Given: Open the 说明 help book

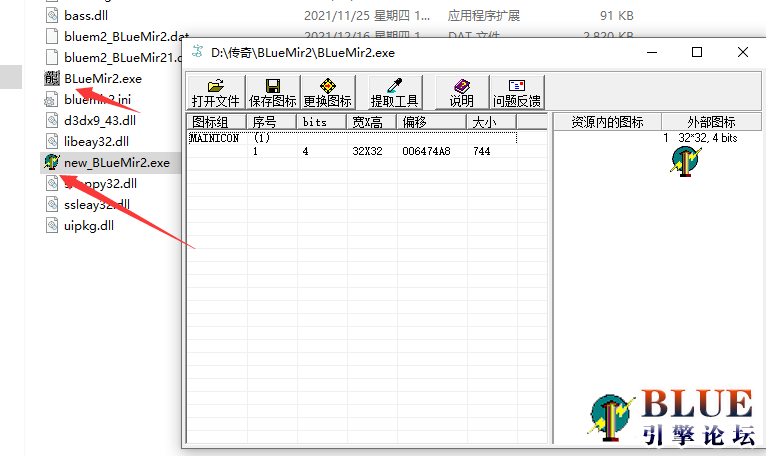Looking at the screenshot, I should [x=462, y=92].
